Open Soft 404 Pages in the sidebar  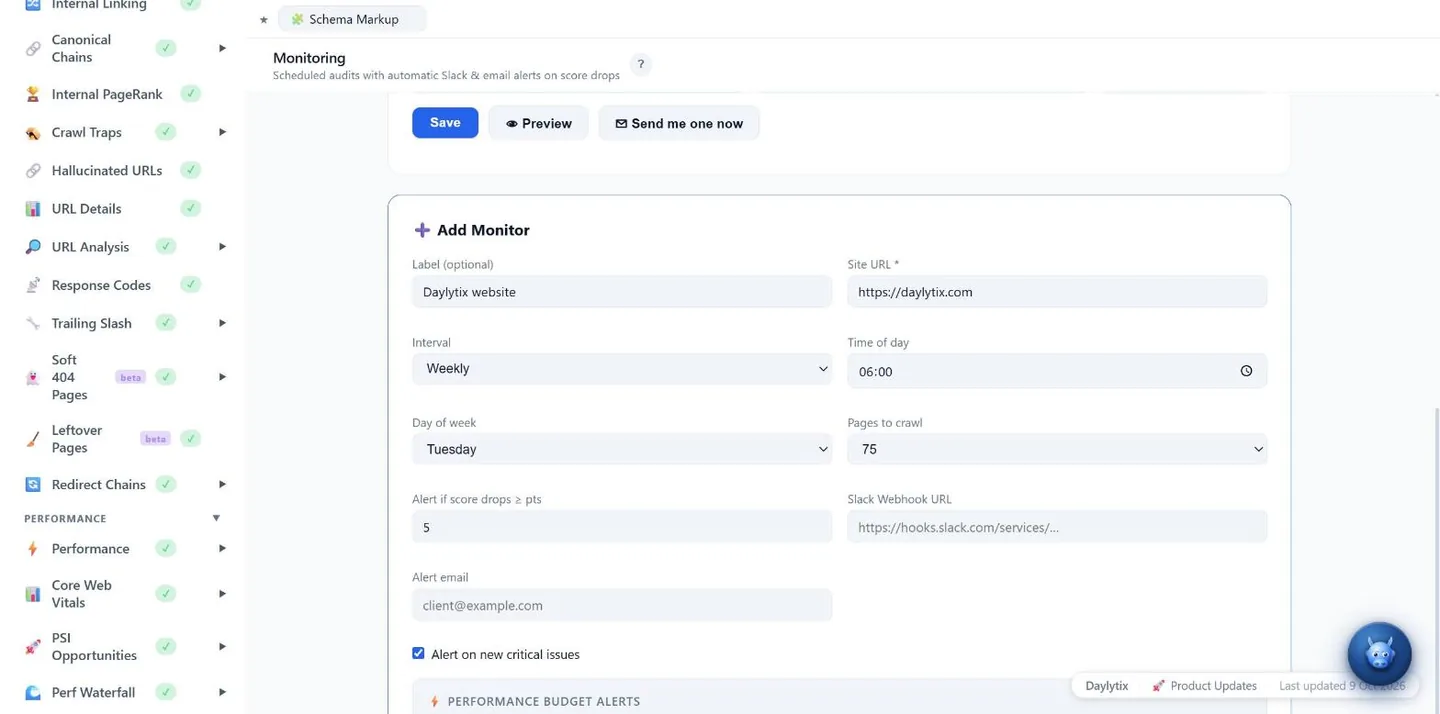(x=69, y=377)
